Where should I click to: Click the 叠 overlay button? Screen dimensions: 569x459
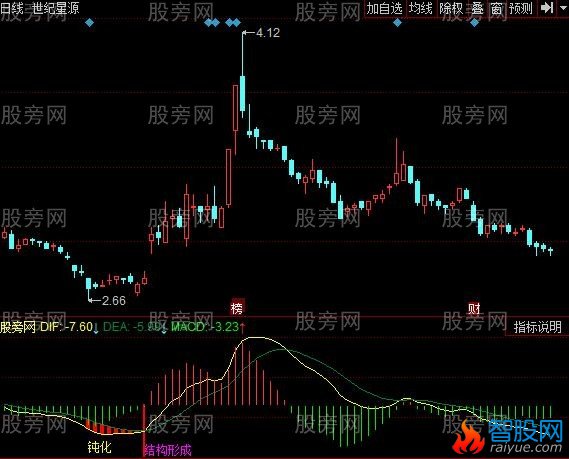coord(477,8)
